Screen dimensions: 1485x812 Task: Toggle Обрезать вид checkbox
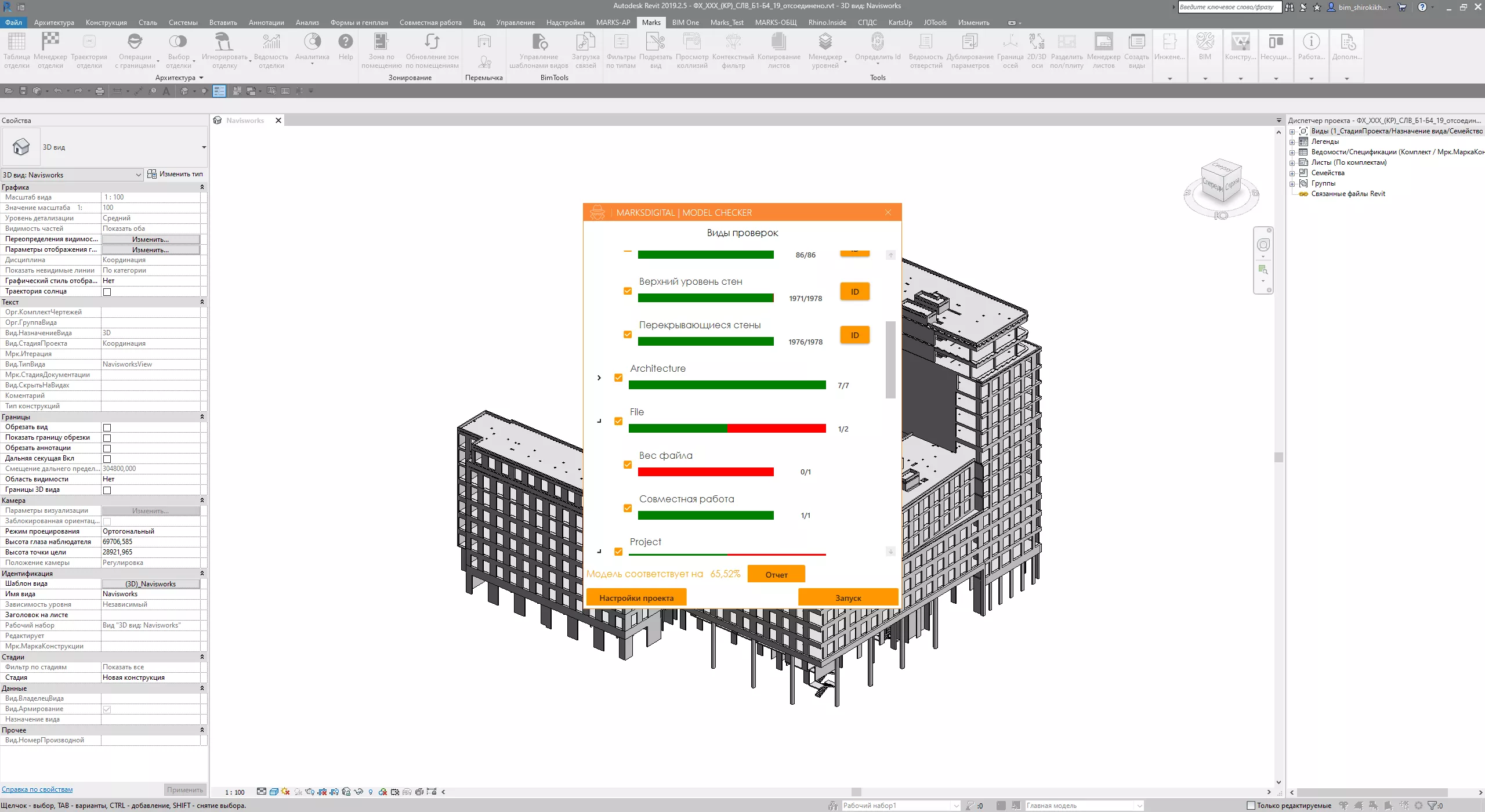tap(107, 427)
